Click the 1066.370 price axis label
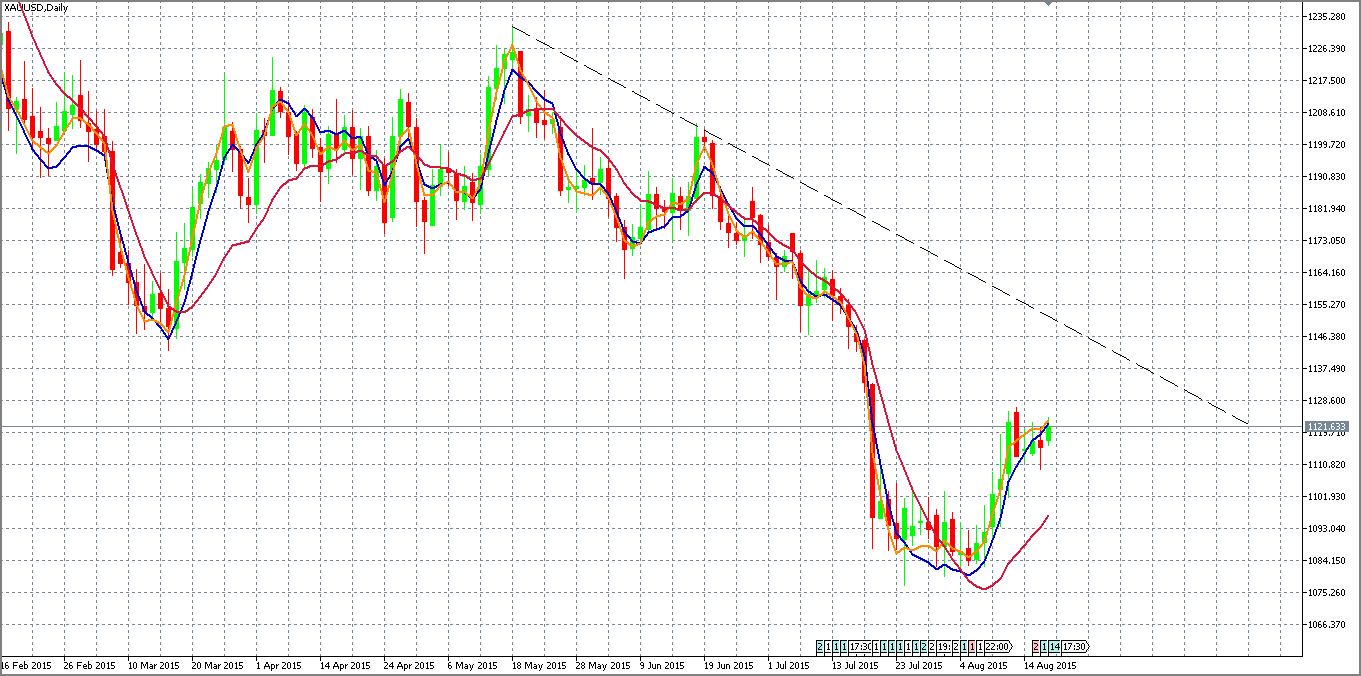Screen dimensions: 1361x676 click(x=1327, y=625)
